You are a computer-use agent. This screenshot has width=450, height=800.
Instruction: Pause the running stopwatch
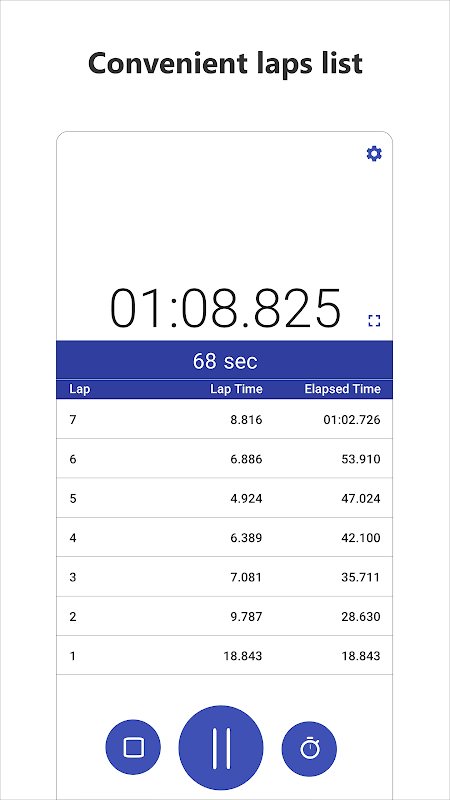(221, 748)
